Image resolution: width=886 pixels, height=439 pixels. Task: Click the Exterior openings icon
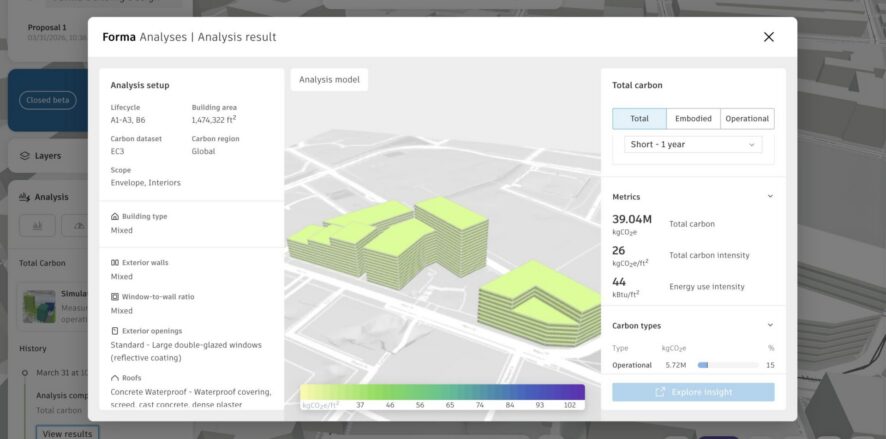[x=115, y=331]
